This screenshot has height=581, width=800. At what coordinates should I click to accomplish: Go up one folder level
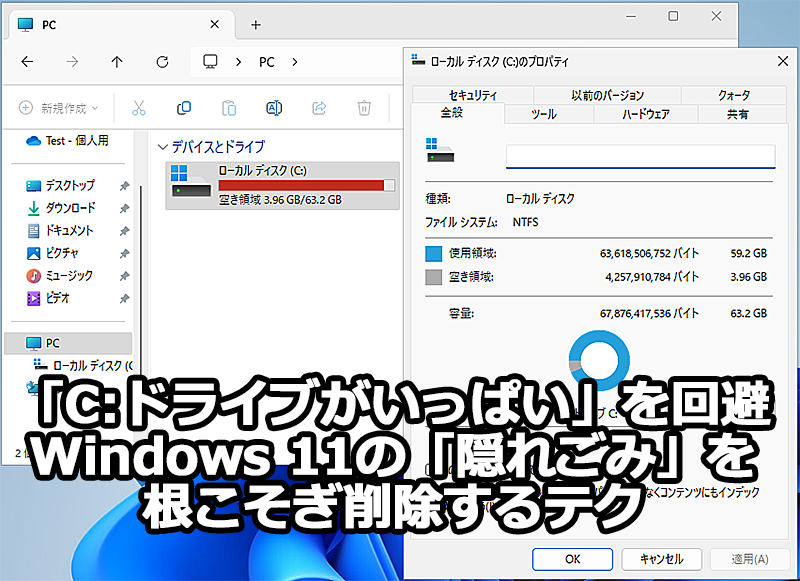[117, 62]
